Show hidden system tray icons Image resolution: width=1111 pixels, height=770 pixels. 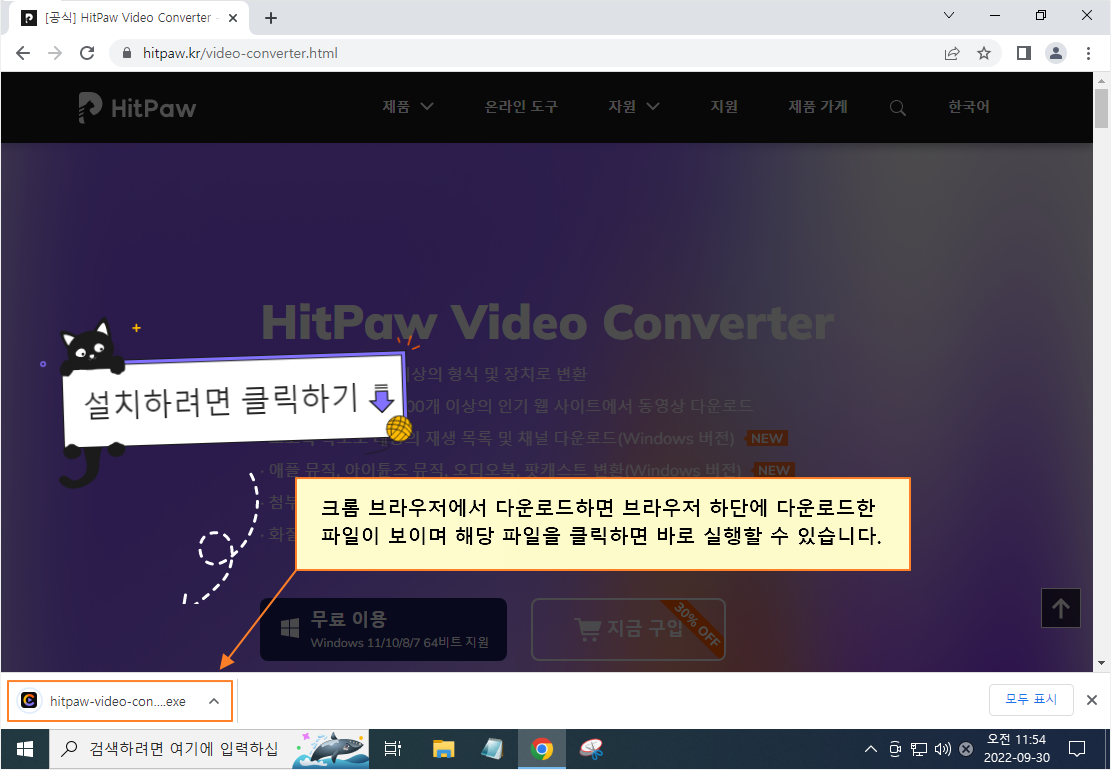pyautogui.click(x=871, y=749)
